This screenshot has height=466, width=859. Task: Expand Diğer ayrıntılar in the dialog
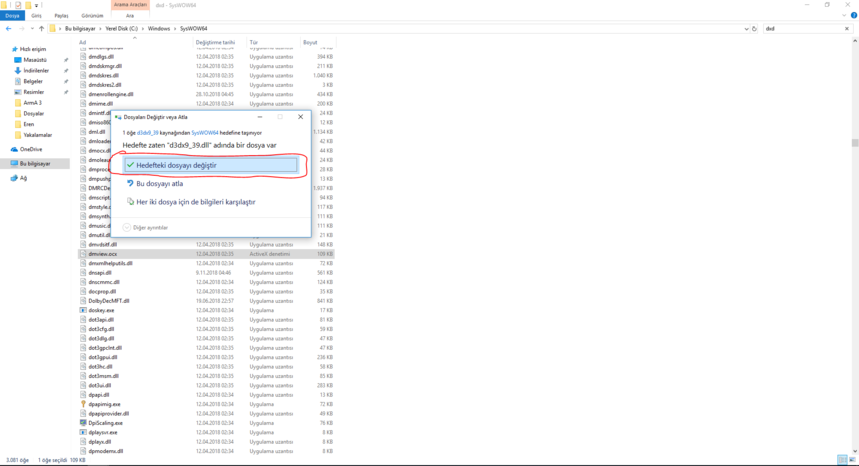tap(146, 227)
